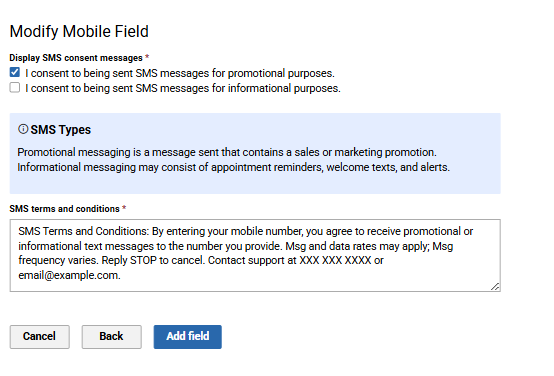Click the info icon beside SMS Types
The image size is (554, 376).
(x=23, y=129)
